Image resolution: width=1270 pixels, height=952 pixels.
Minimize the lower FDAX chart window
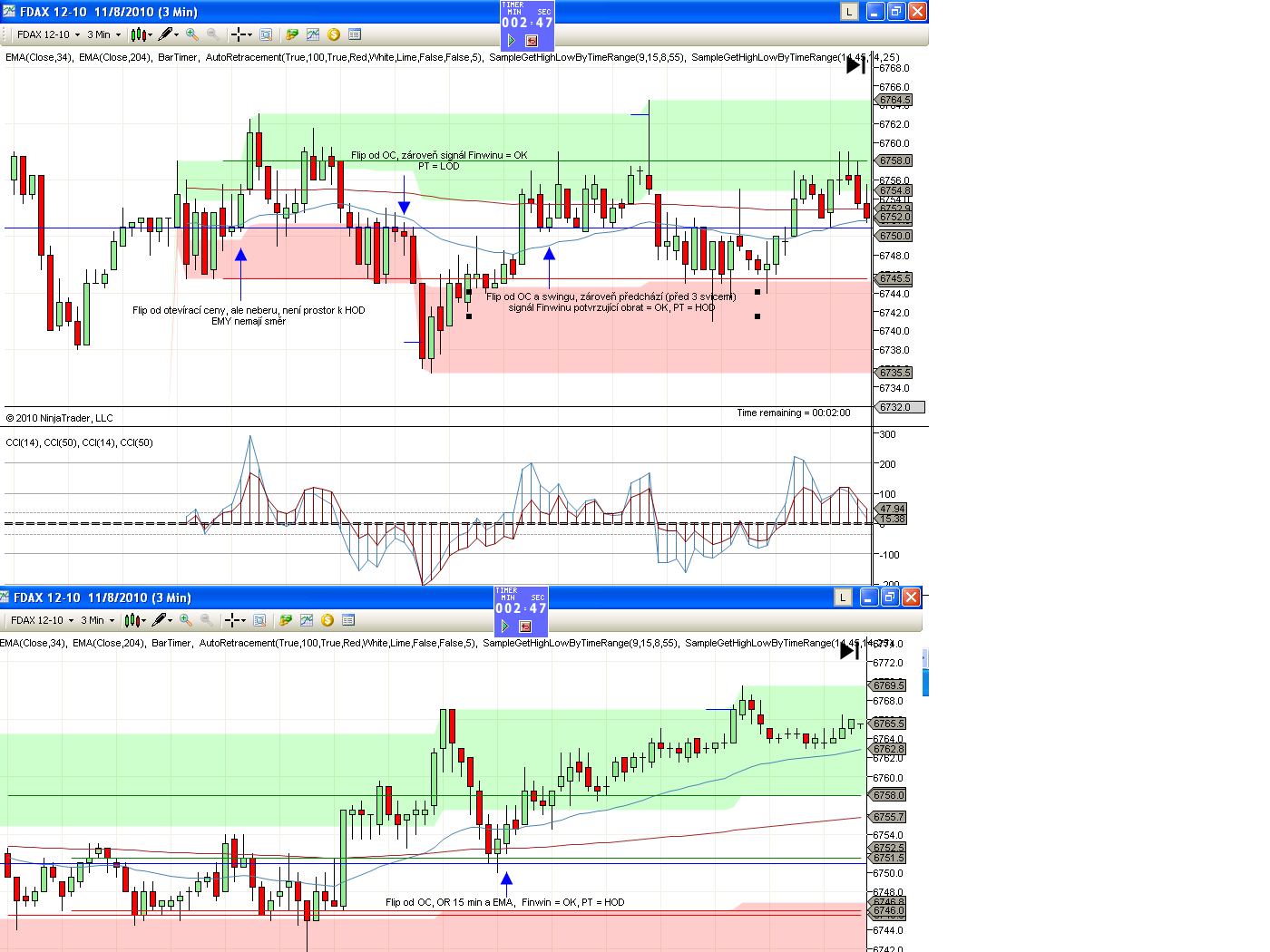869,597
